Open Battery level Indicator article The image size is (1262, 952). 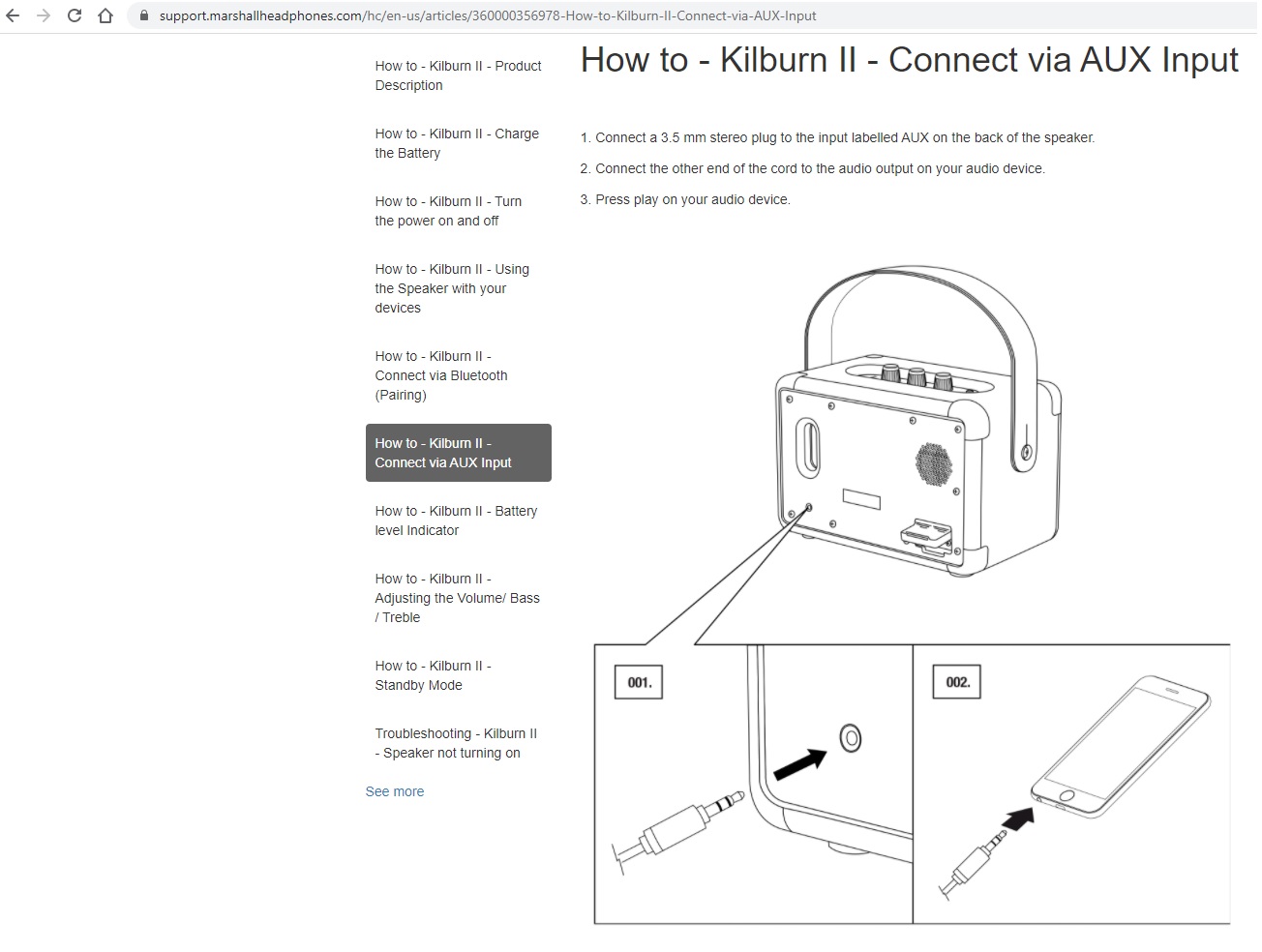pos(456,521)
